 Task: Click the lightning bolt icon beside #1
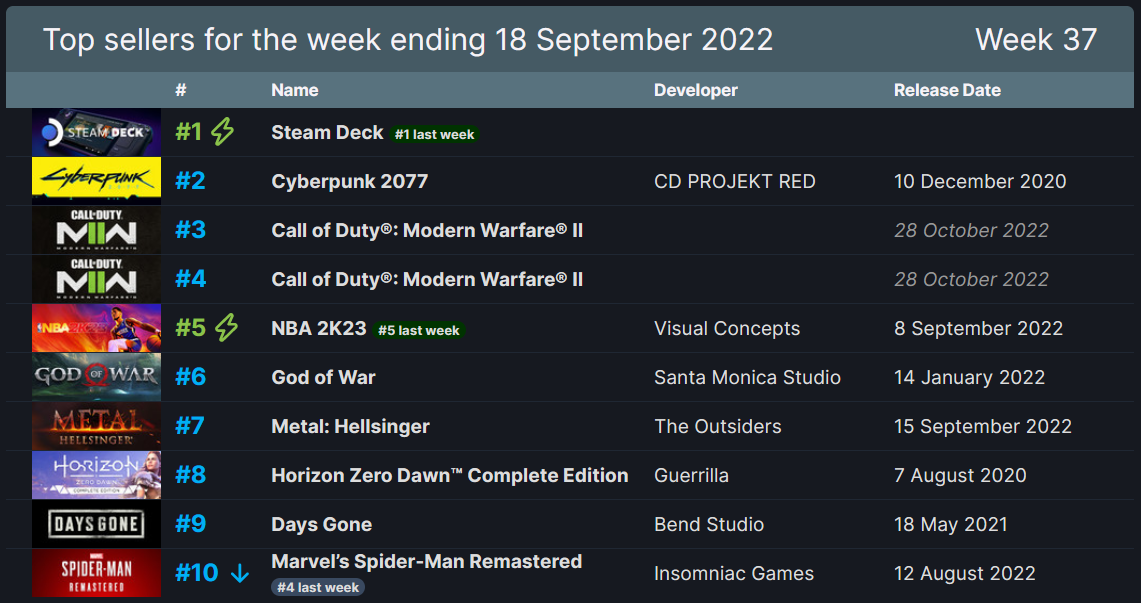(223, 132)
